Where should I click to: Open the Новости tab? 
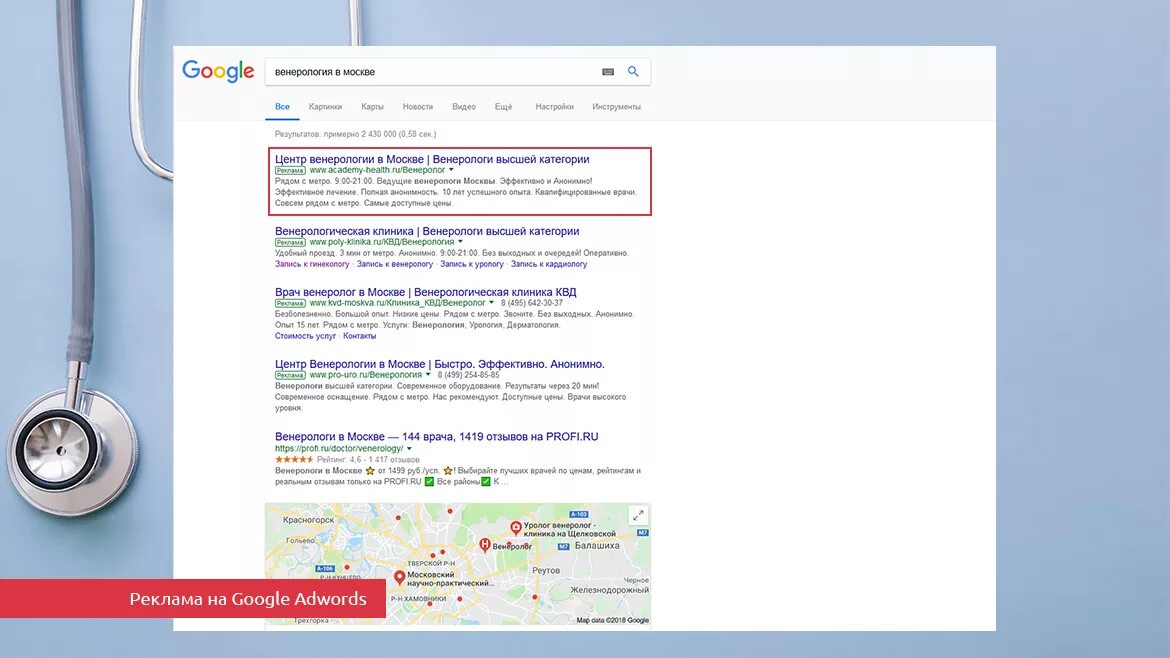tap(418, 107)
